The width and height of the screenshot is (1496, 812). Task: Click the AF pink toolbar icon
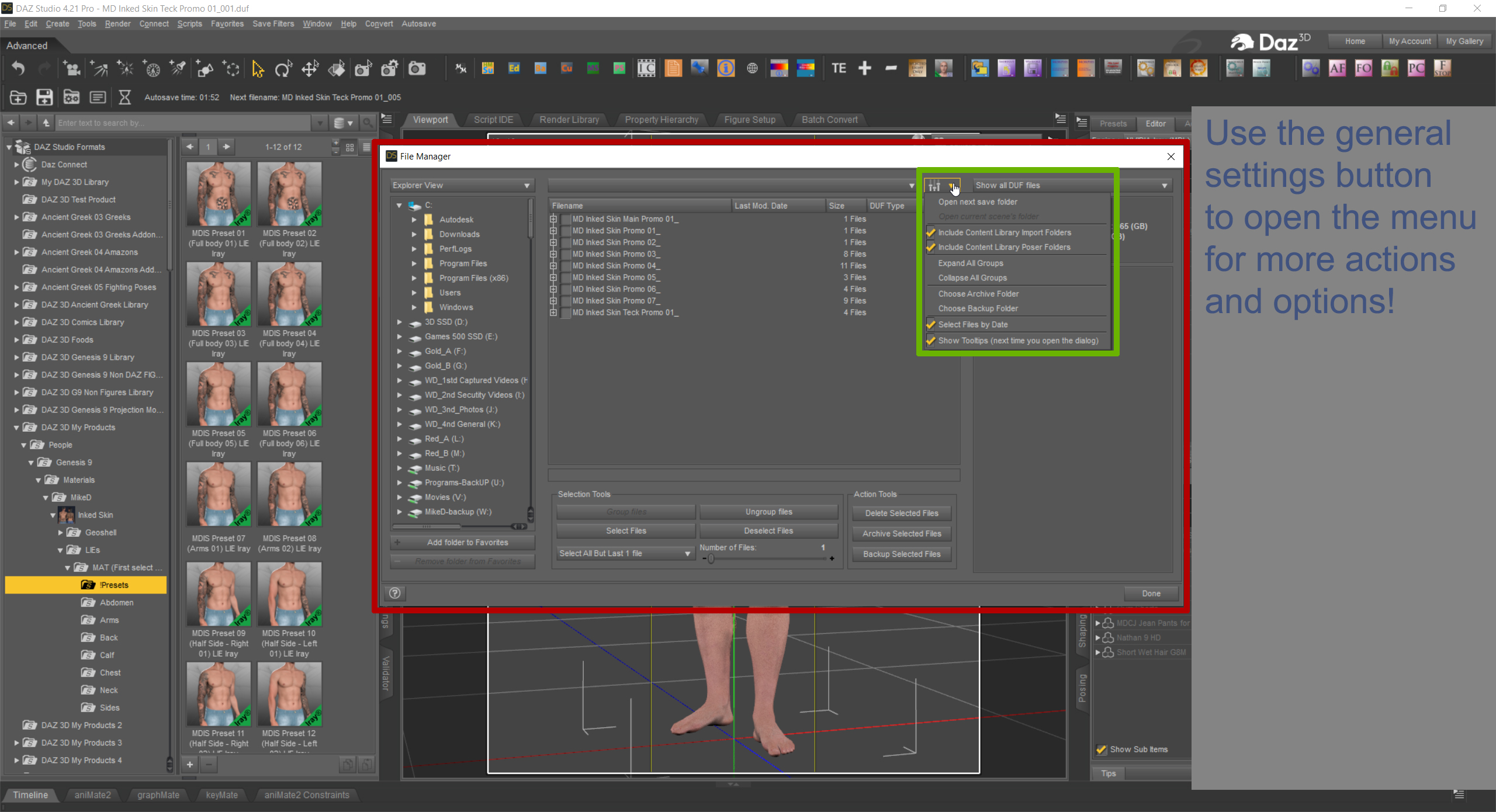1338,68
